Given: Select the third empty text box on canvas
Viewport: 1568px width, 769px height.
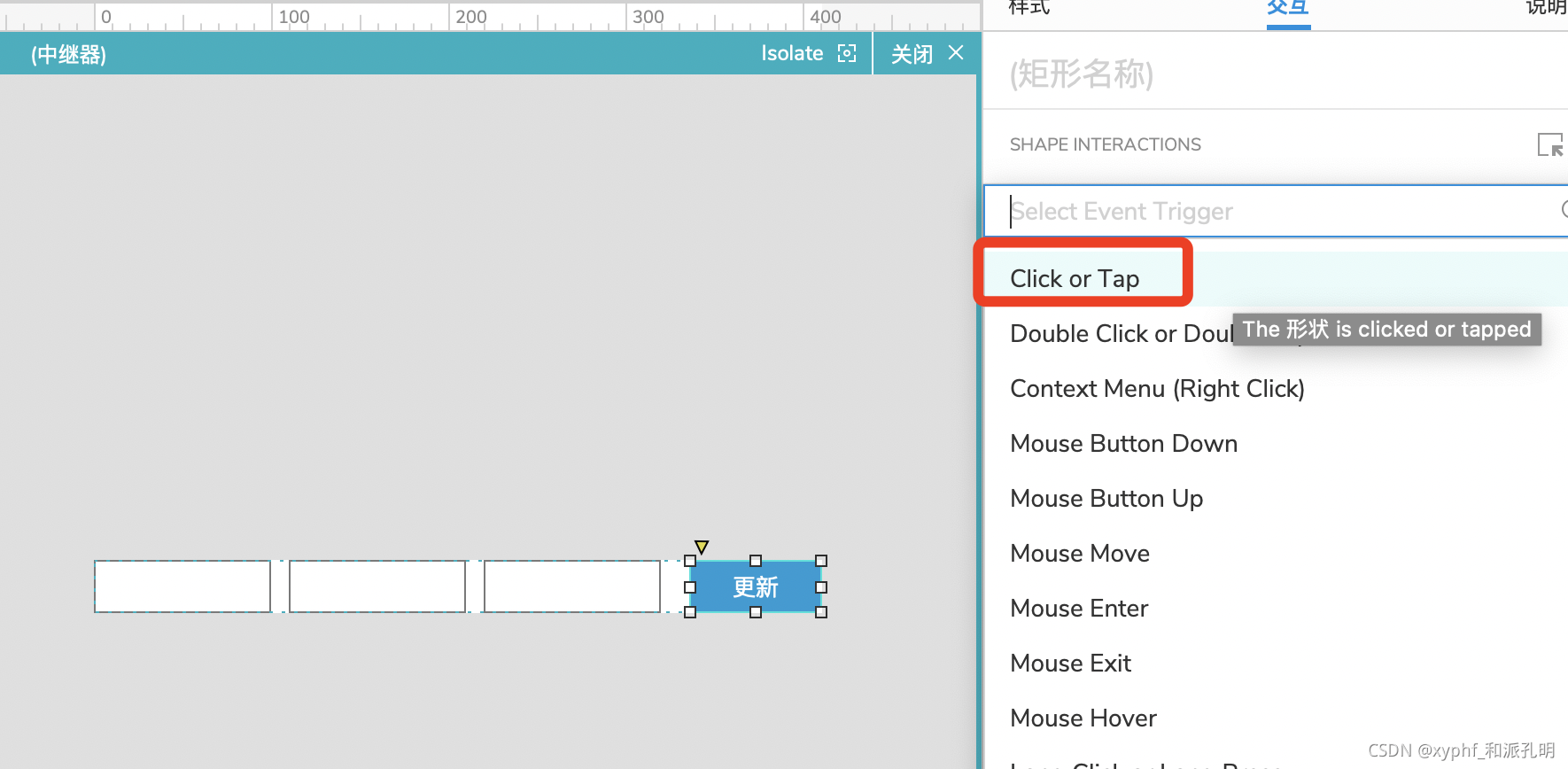Looking at the screenshot, I should pos(572,586).
